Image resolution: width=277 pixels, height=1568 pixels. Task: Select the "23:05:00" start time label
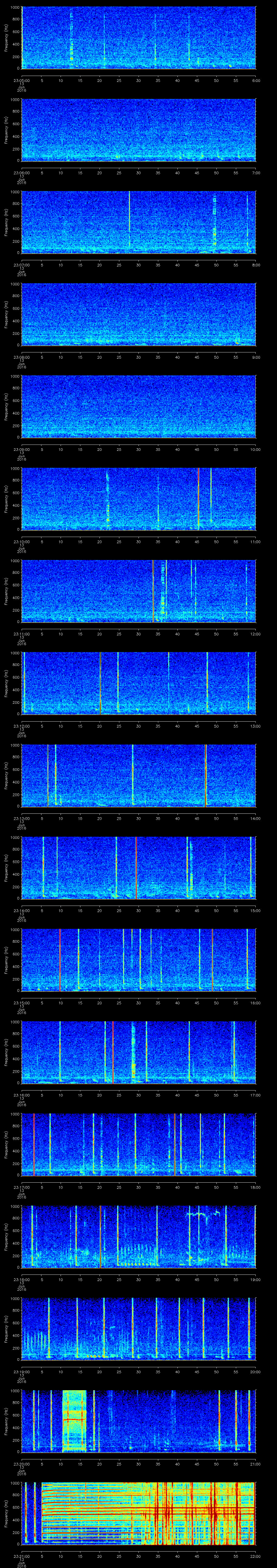(21, 80)
